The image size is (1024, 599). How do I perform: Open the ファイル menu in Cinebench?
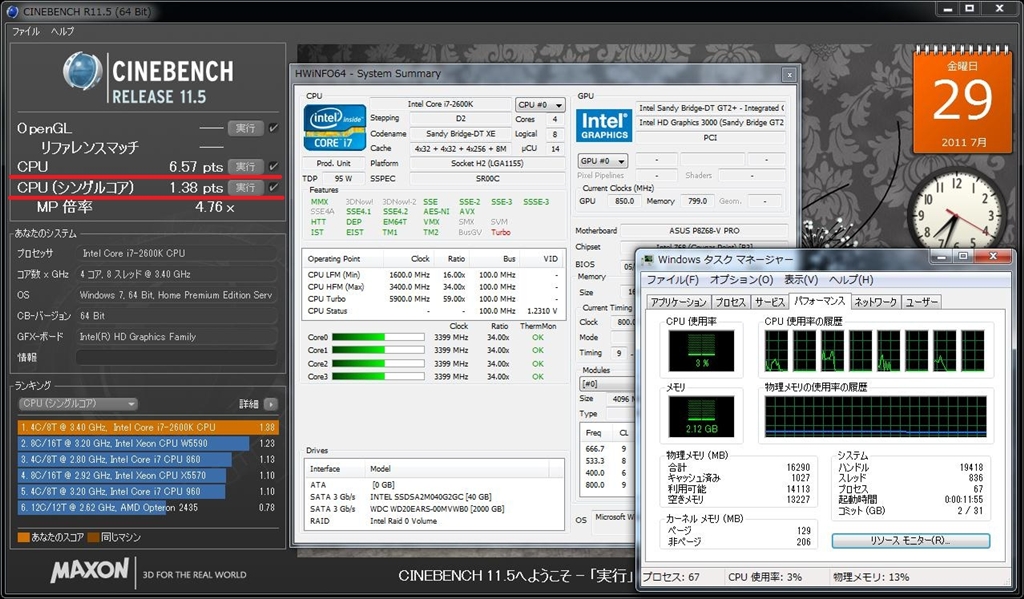[26, 31]
